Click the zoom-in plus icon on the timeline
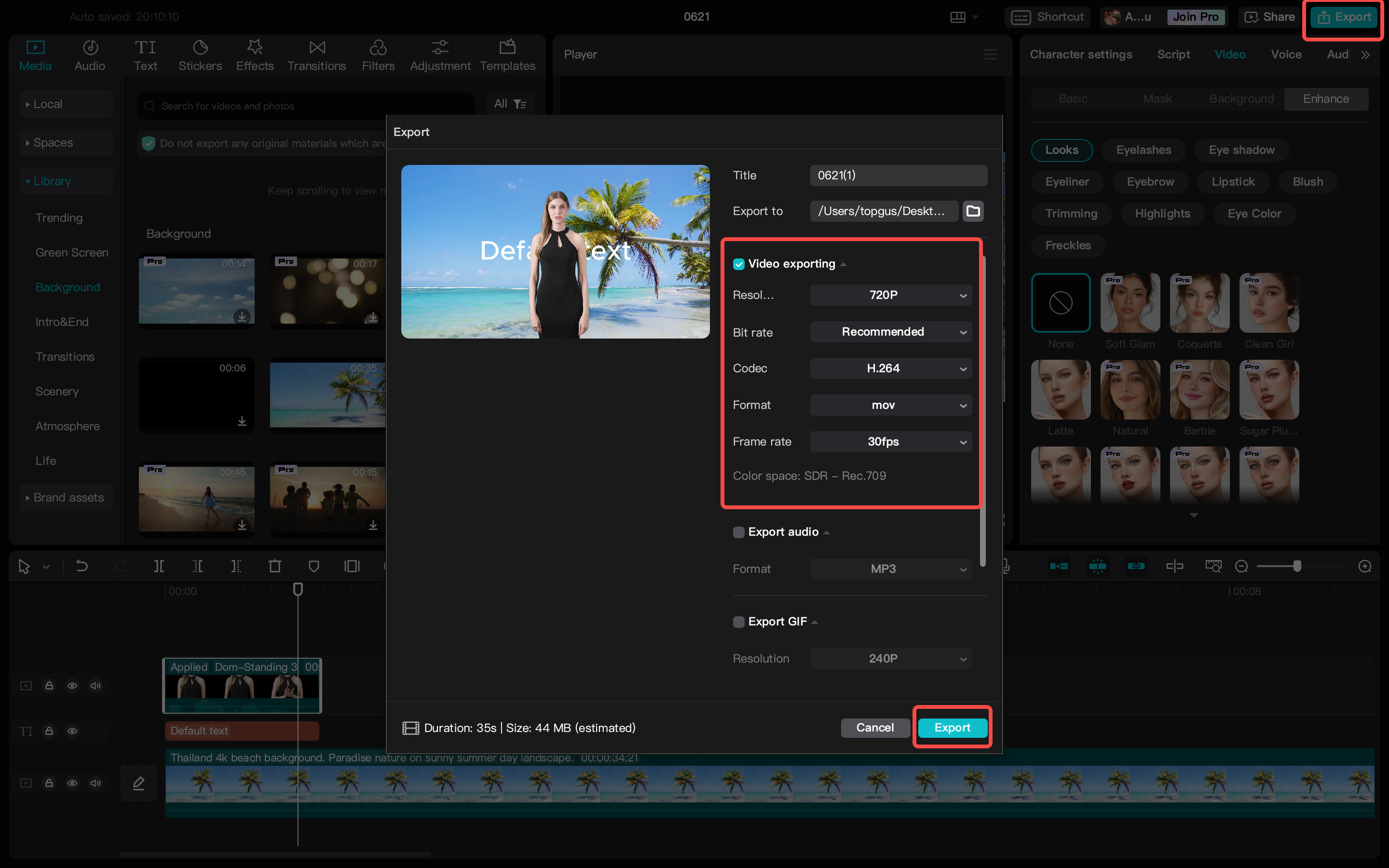This screenshot has height=868, width=1389. click(1365, 567)
